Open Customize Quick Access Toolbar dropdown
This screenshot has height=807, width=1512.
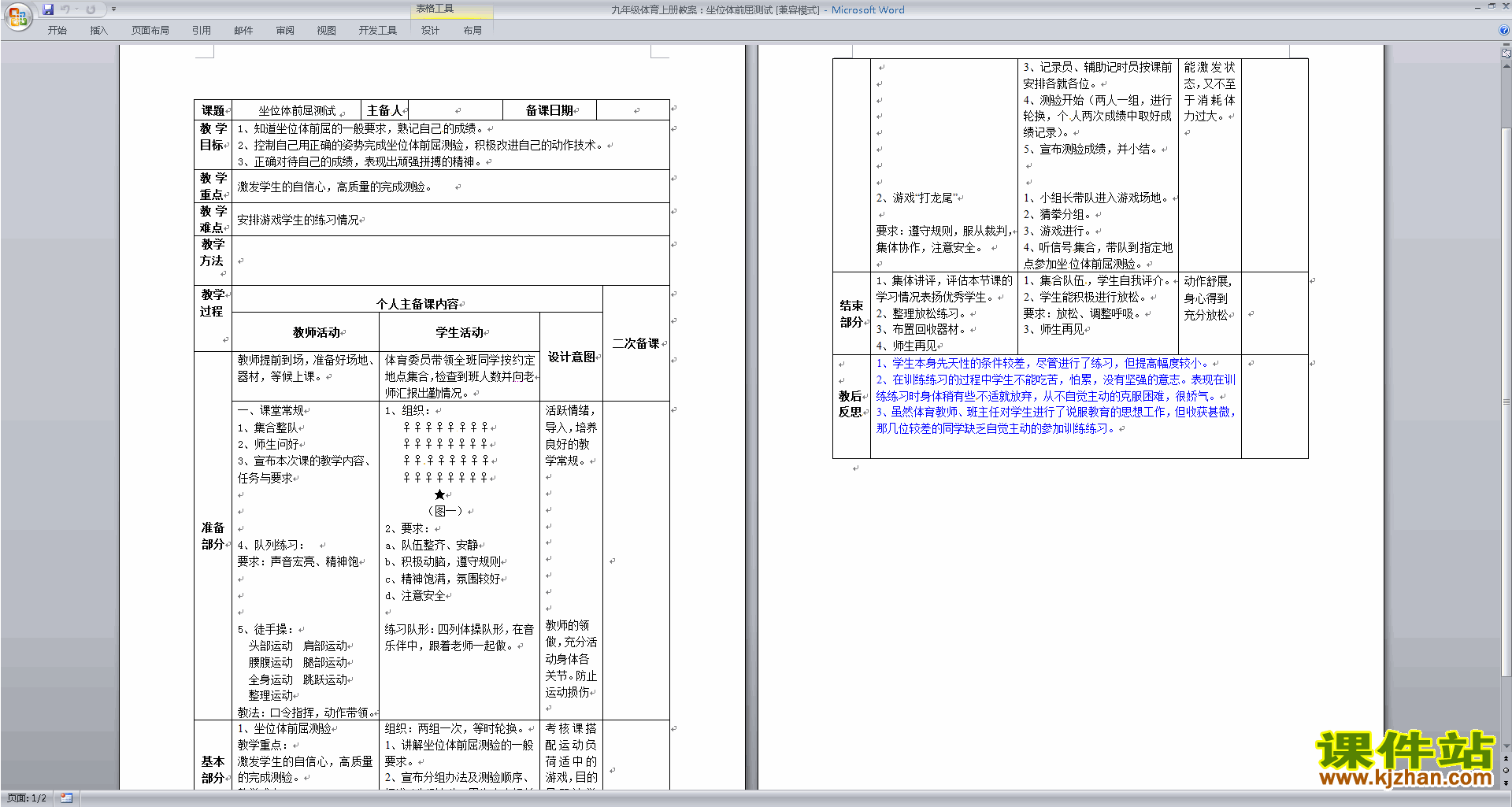[113, 9]
